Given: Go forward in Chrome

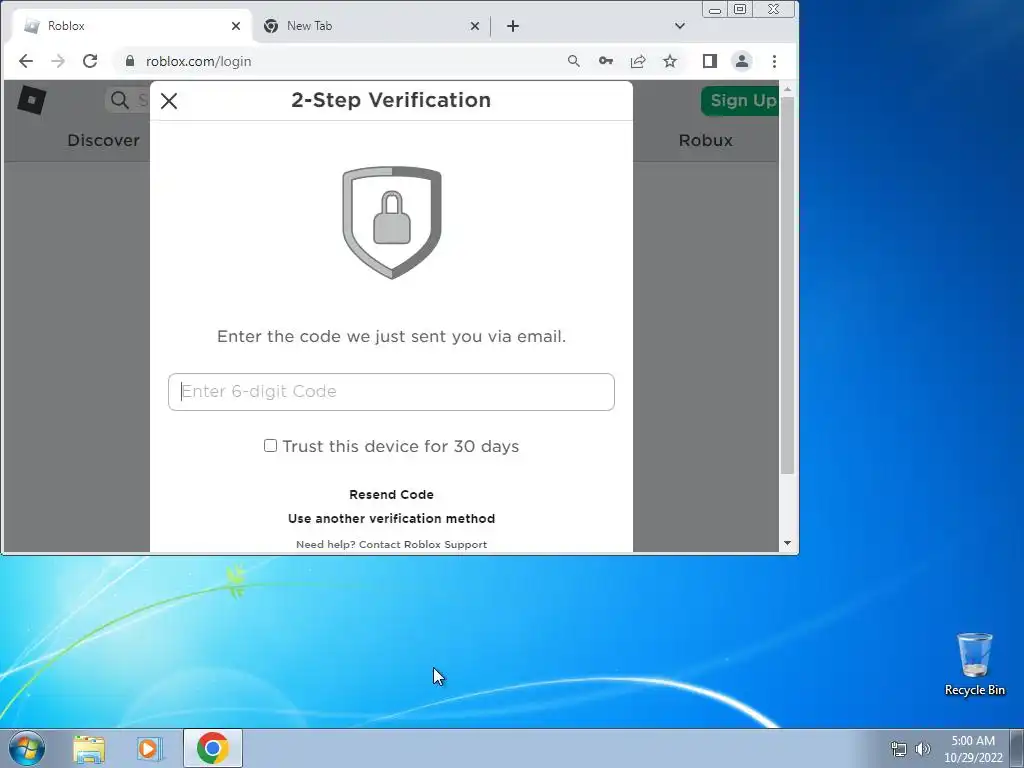Looking at the screenshot, I should tap(57, 61).
